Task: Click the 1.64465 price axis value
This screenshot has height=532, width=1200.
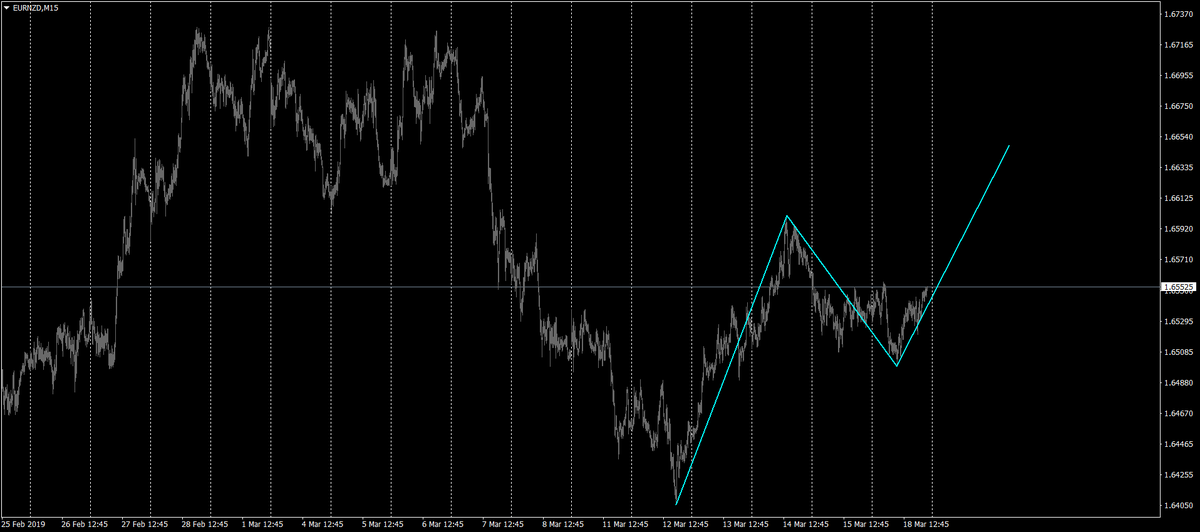Action: [x=1178, y=444]
